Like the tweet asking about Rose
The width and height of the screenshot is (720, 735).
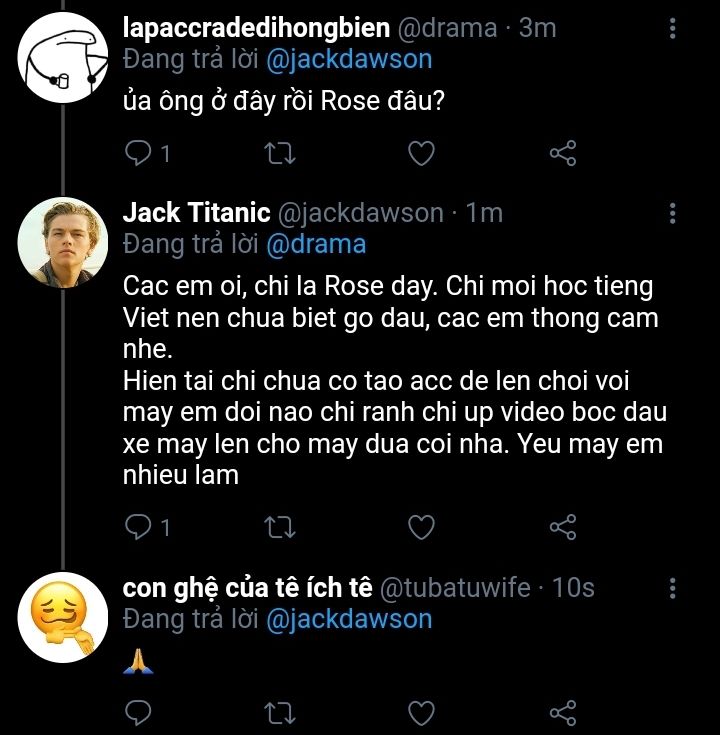tap(423, 153)
